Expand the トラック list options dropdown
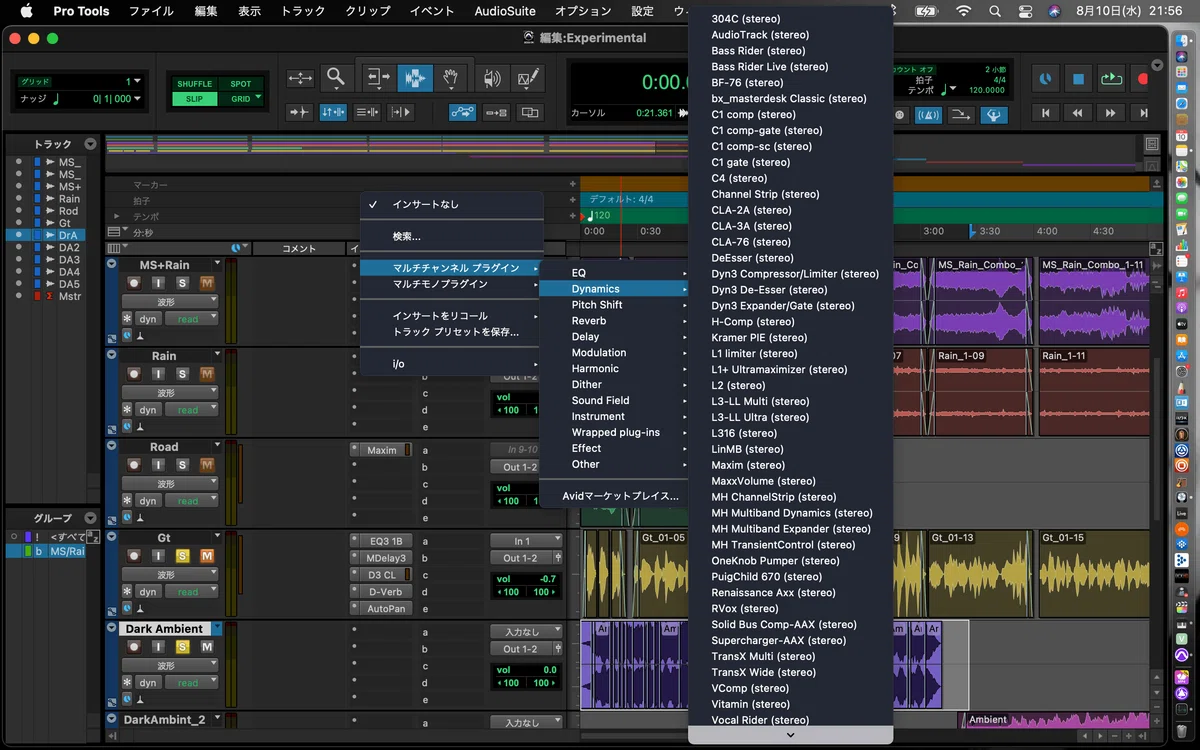Viewport: 1200px width, 750px height. (90, 144)
